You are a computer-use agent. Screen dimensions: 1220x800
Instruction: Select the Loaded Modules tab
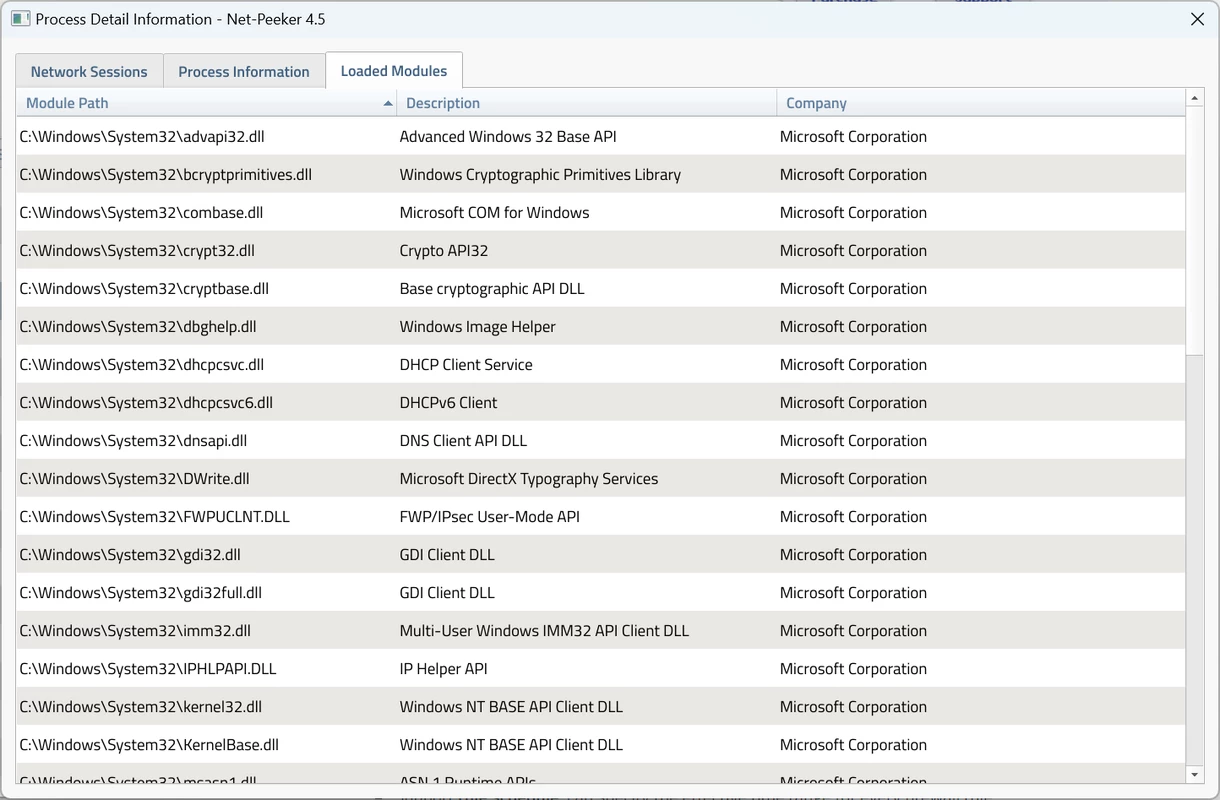[394, 71]
